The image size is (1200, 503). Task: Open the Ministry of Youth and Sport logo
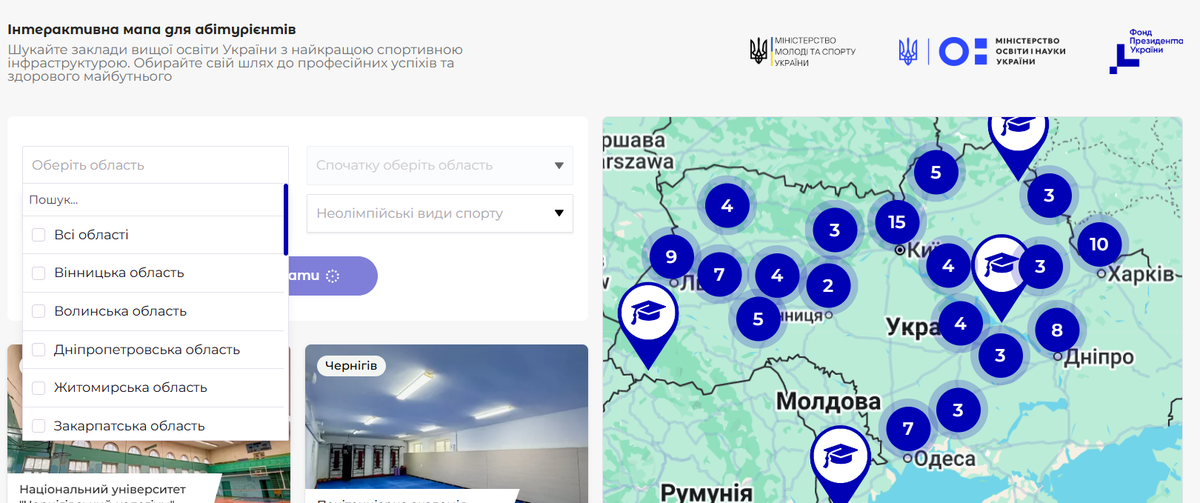click(x=802, y=51)
